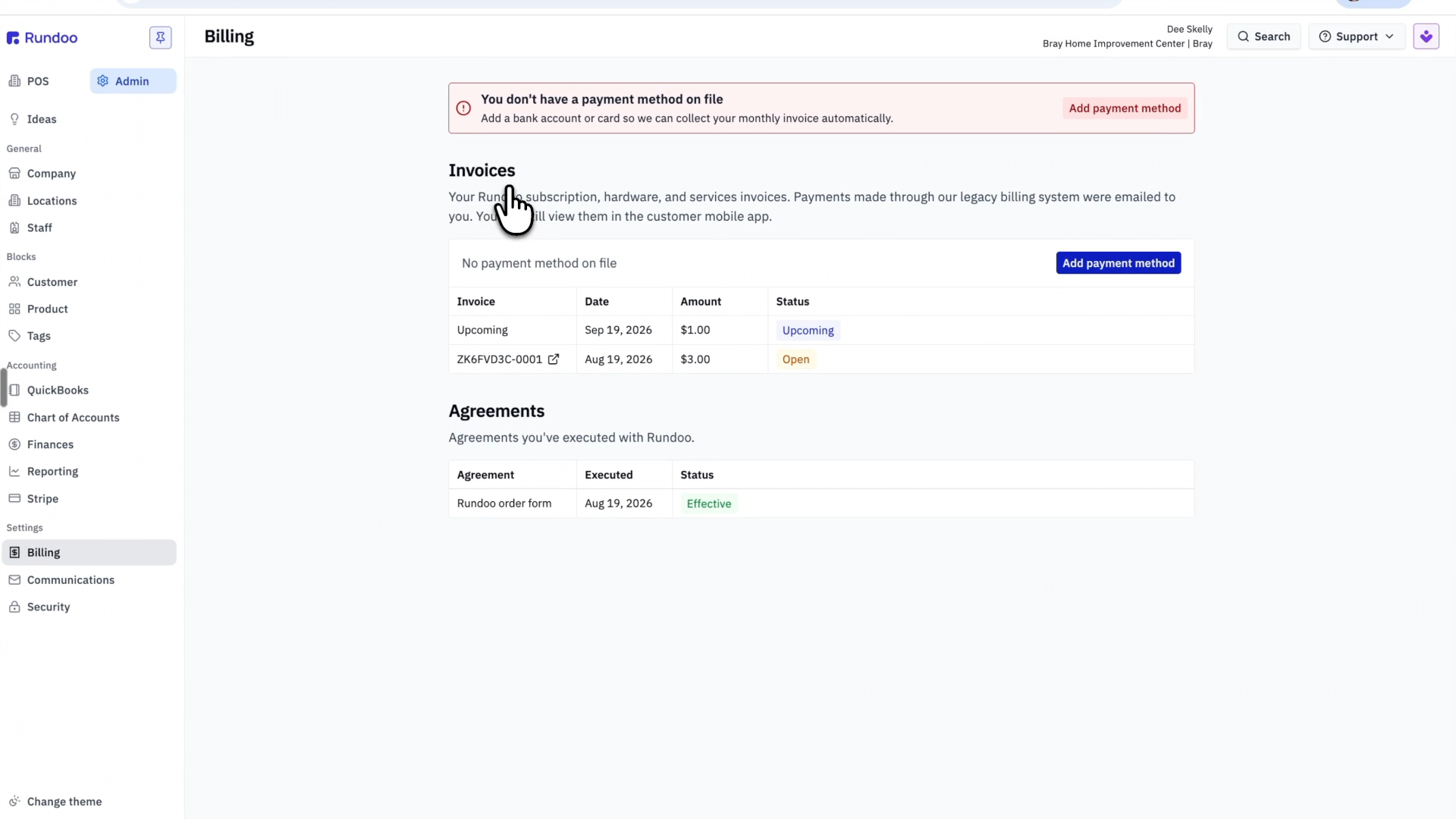Click the Change theme sun-moon icon
This screenshot has width=1456, height=819.
pos(14,802)
